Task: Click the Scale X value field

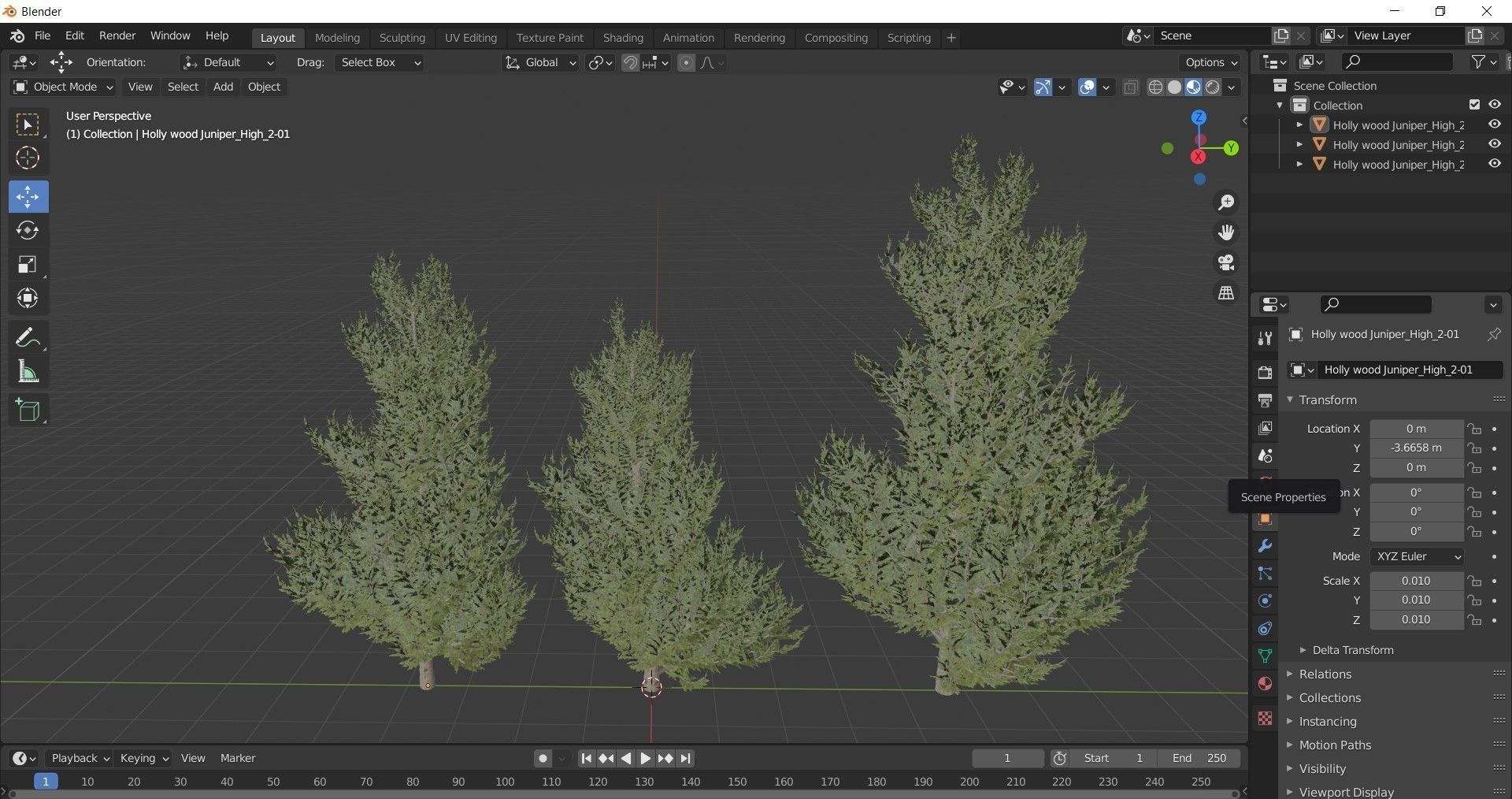Action: [1416, 581]
